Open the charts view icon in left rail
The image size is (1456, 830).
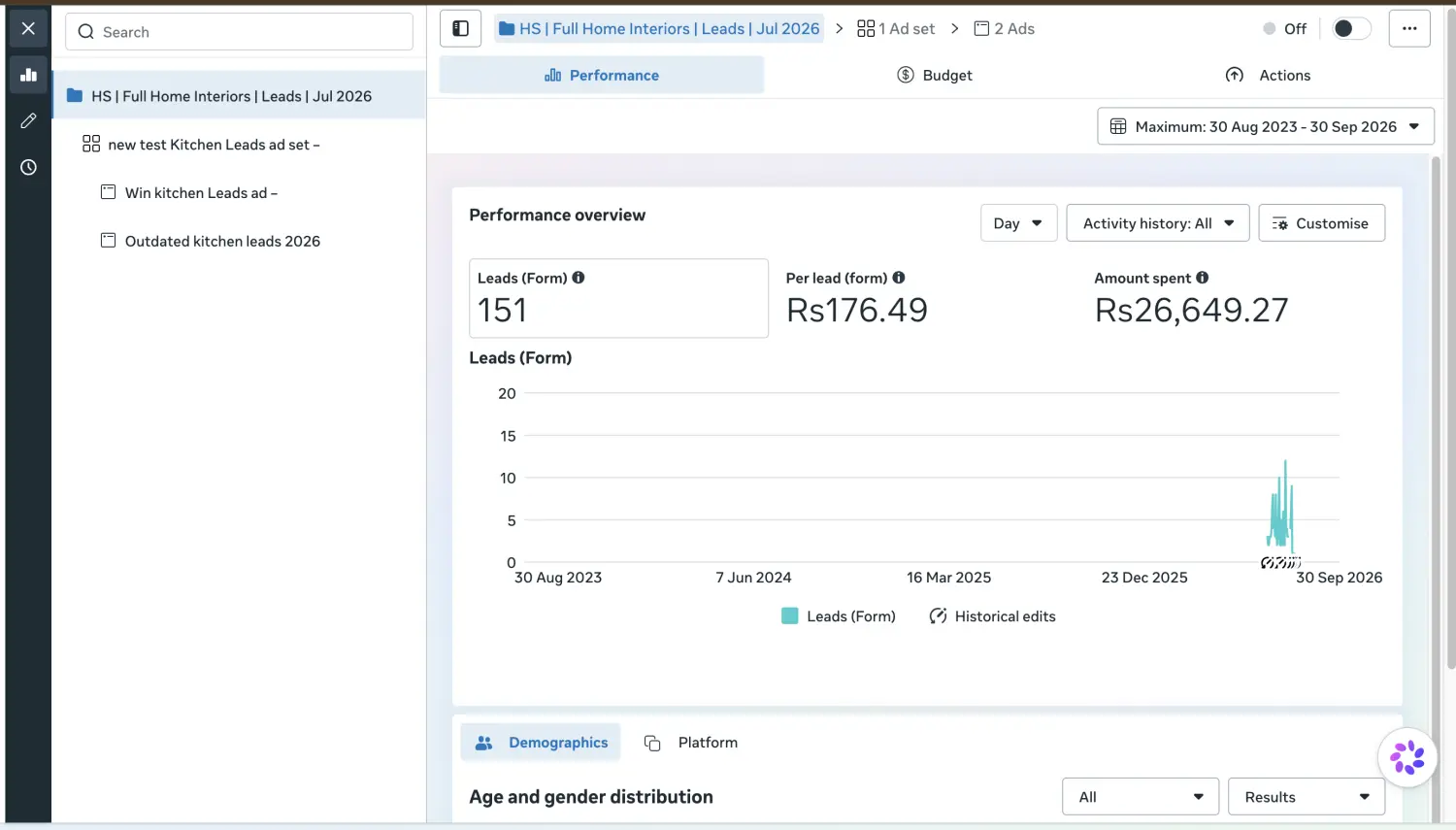click(x=28, y=75)
